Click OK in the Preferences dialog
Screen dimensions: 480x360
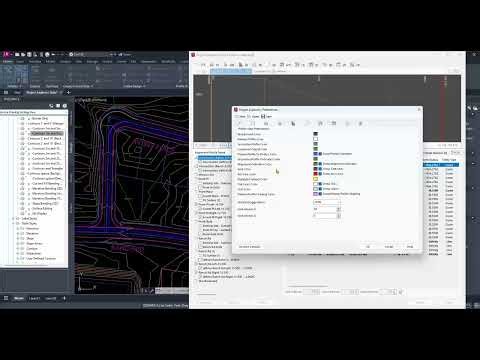point(368,247)
